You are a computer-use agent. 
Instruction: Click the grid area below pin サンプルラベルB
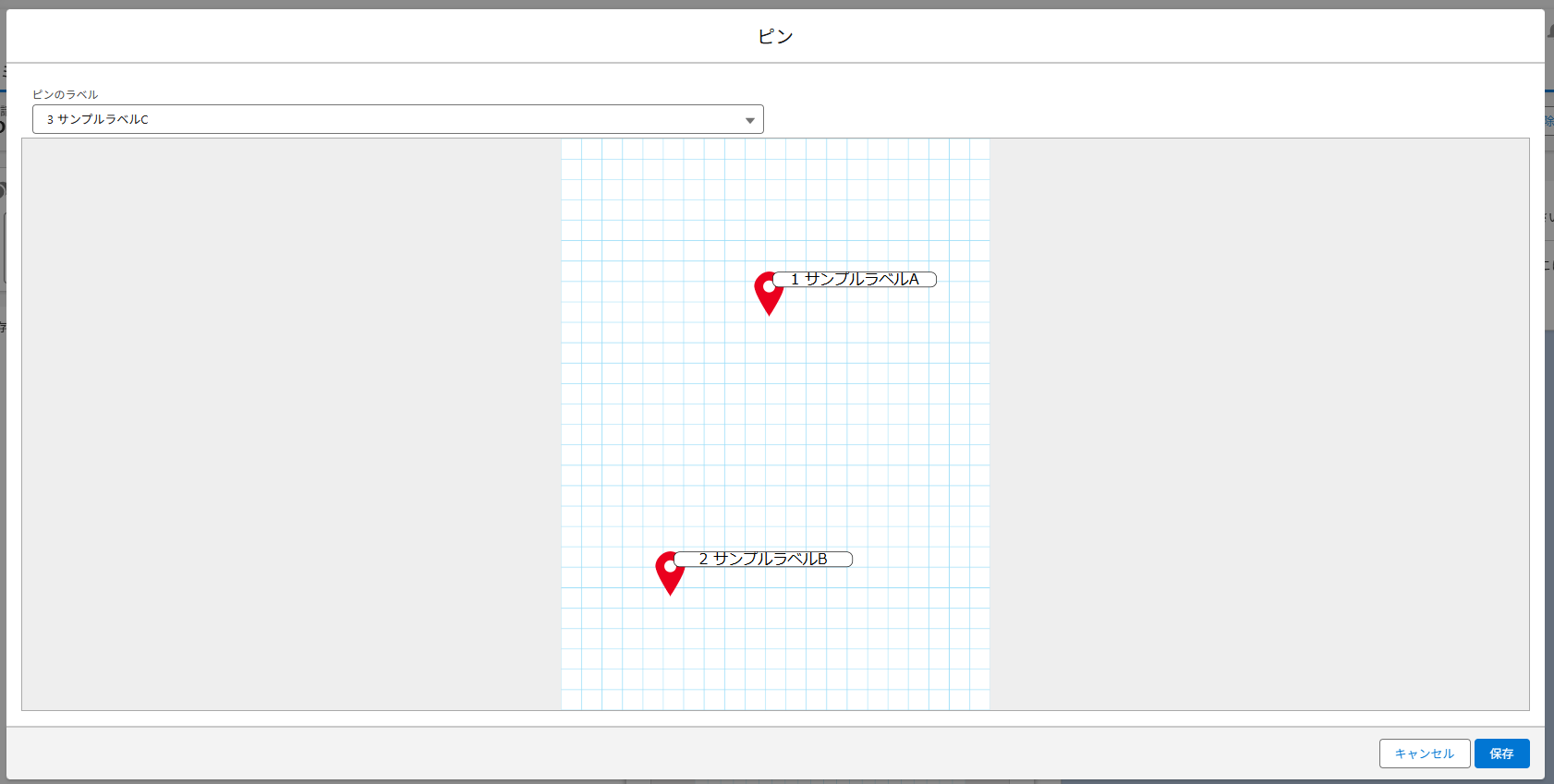pos(721,656)
